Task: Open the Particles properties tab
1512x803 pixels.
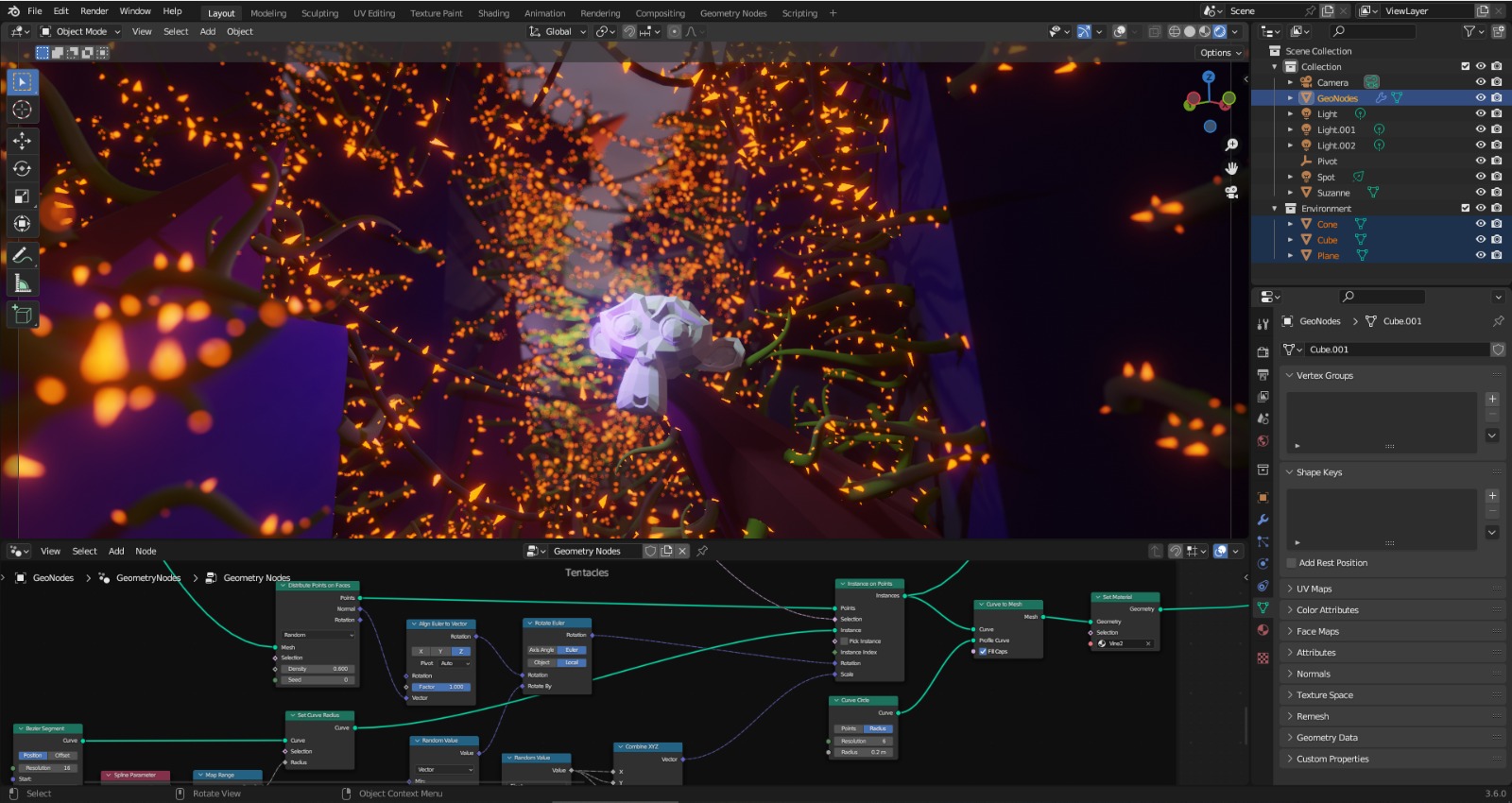Action: pos(1263,541)
